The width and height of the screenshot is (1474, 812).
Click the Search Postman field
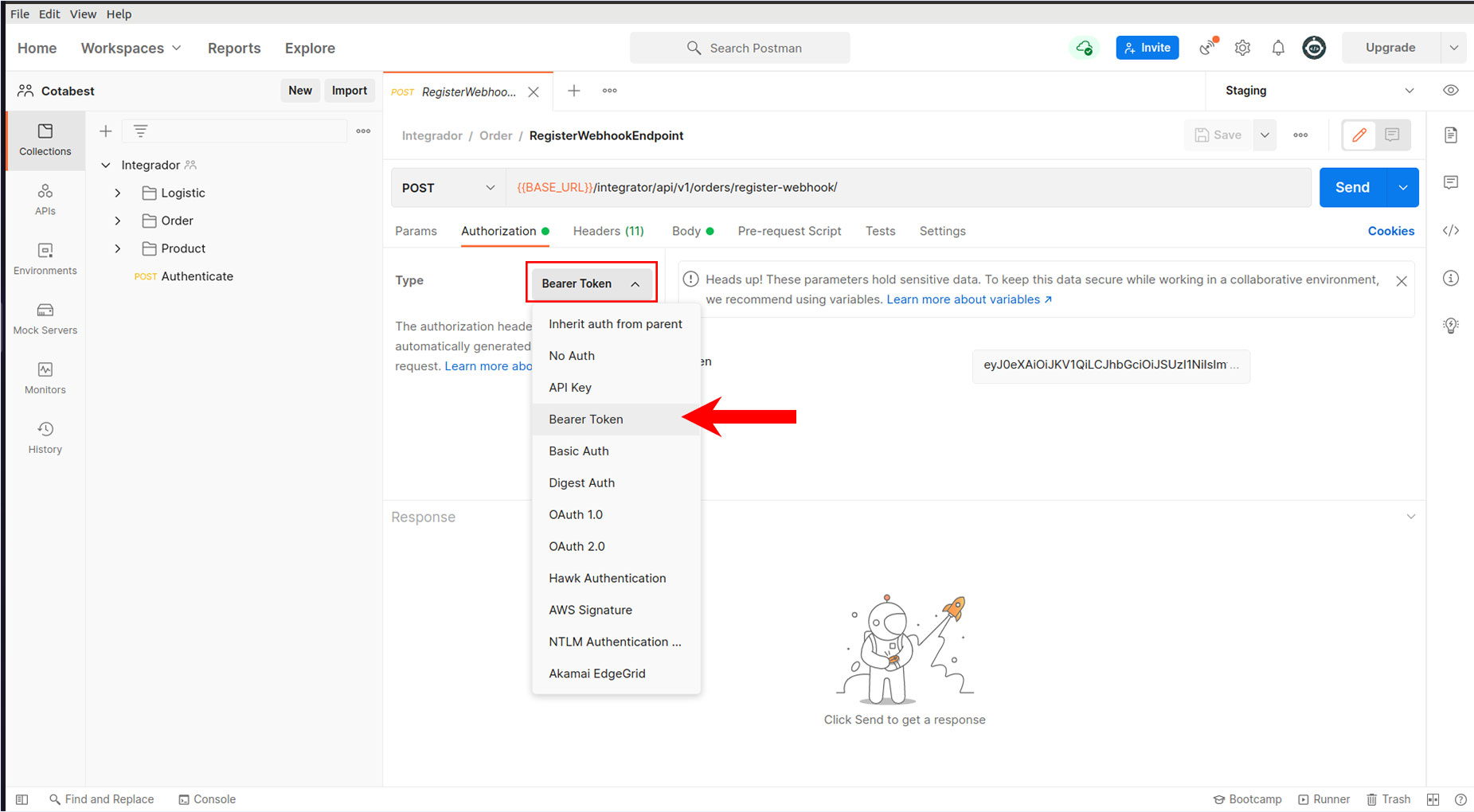740,48
